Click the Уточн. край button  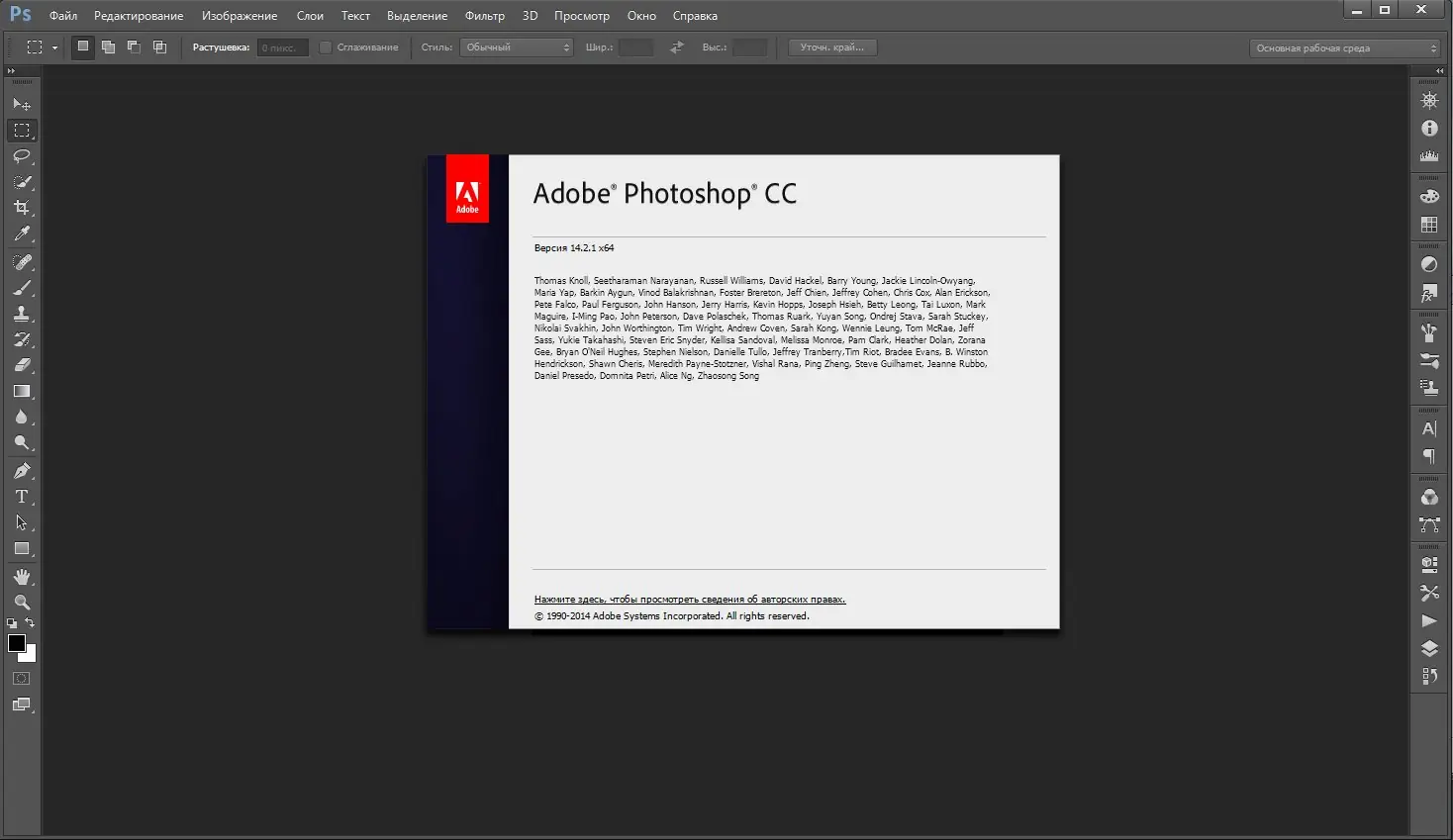[x=832, y=47]
